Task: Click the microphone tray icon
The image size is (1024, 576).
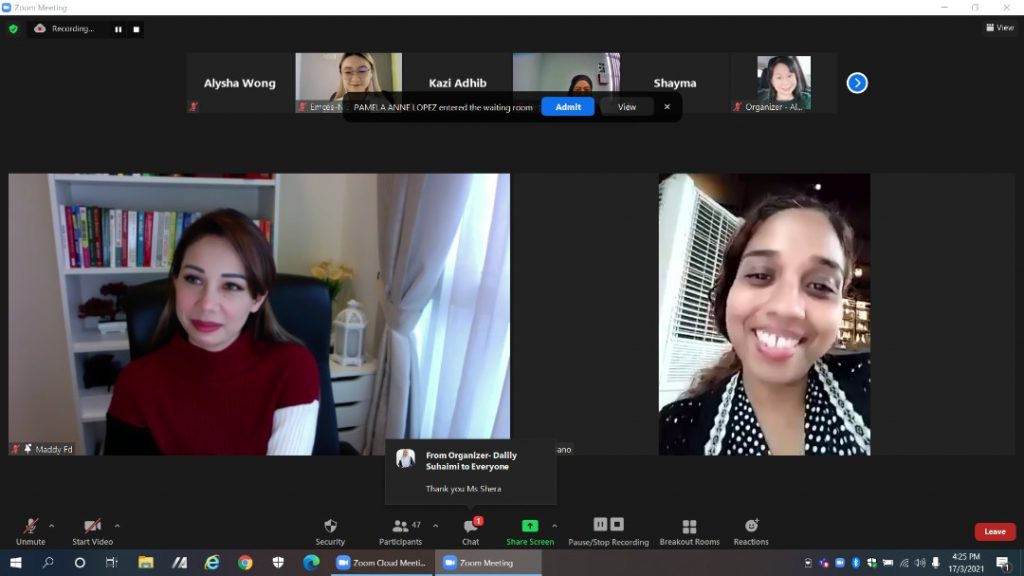Action: 936,562
